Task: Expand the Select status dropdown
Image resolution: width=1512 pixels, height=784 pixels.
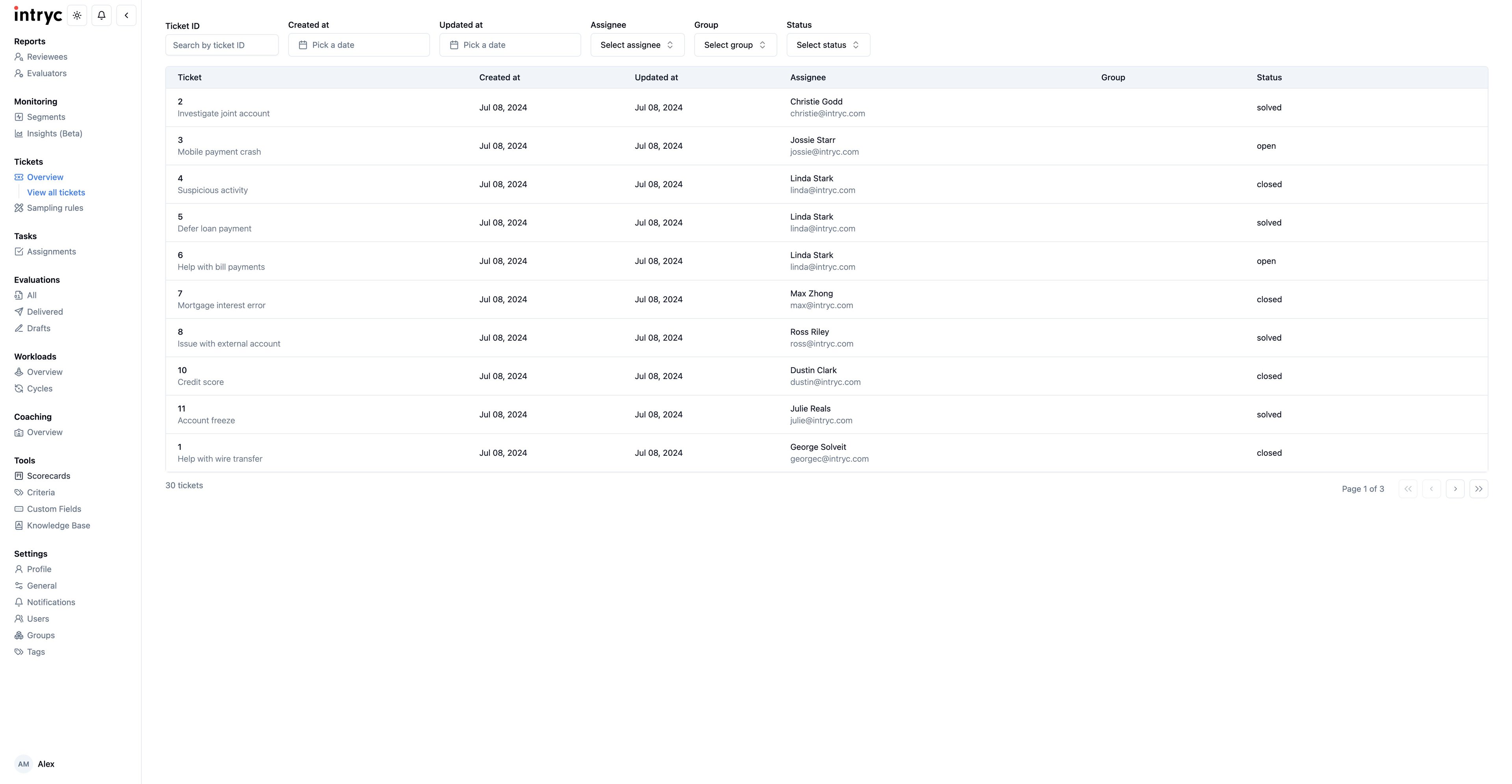Action: point(828,45)
